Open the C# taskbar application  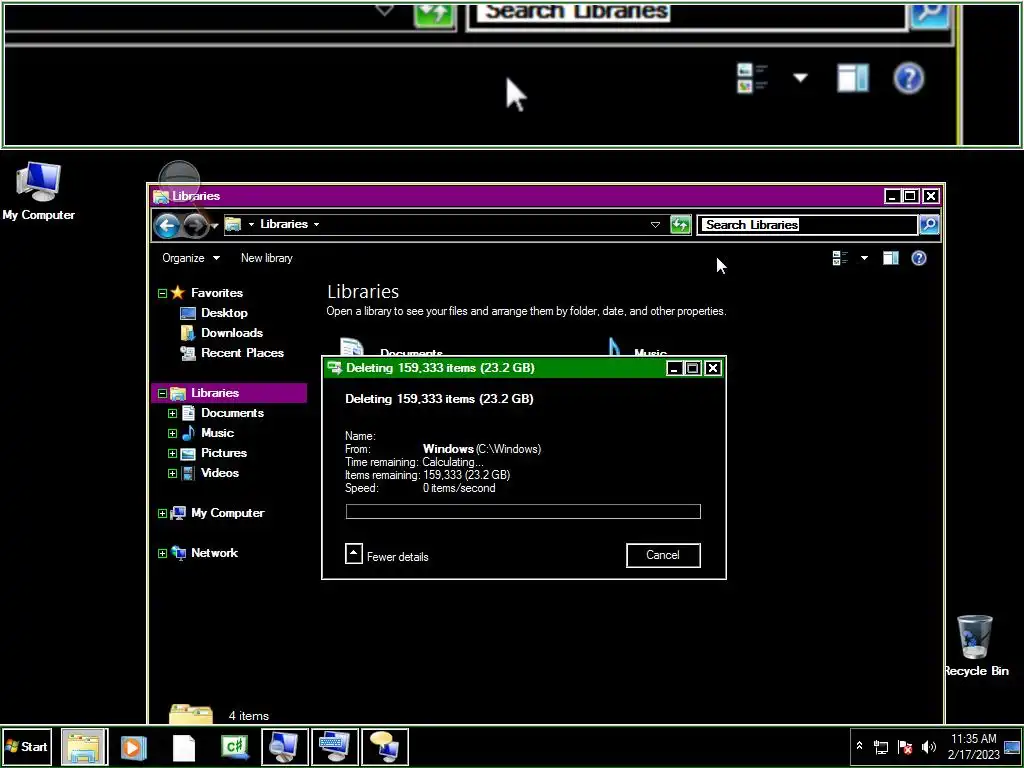pyautogui.click(x=234, y=747)
